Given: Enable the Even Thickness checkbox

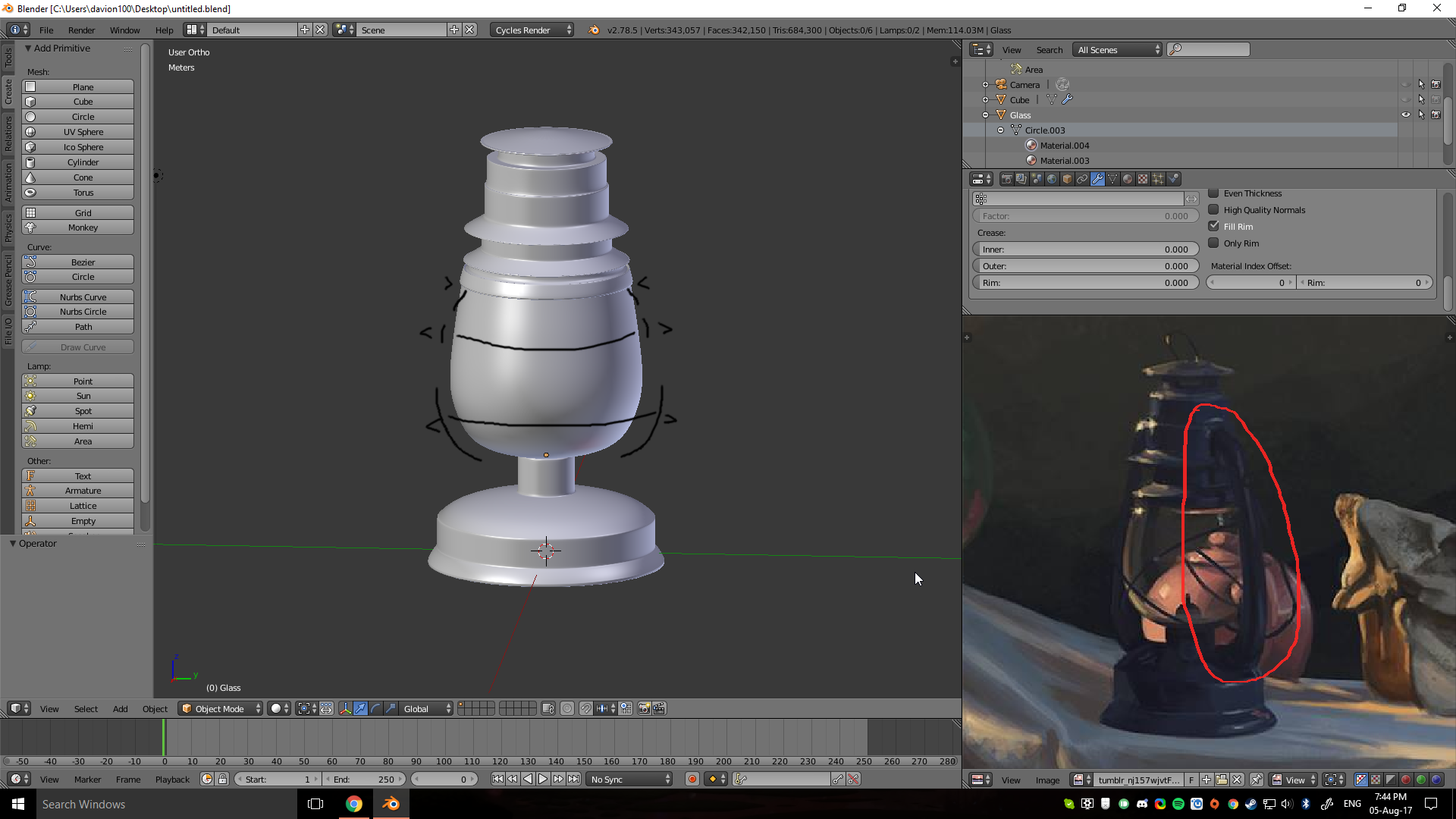Looking at the screenshot, I should click(1213, 193).
